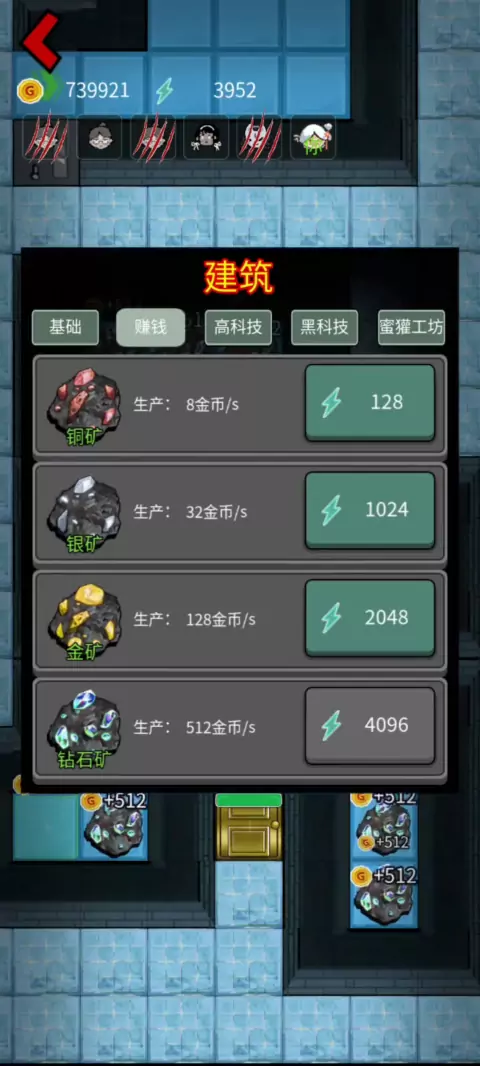Tap the green zombie chef avatar
Image resolution: width=480 pixels, height=1066 pixels.
(x=313, y=137)
